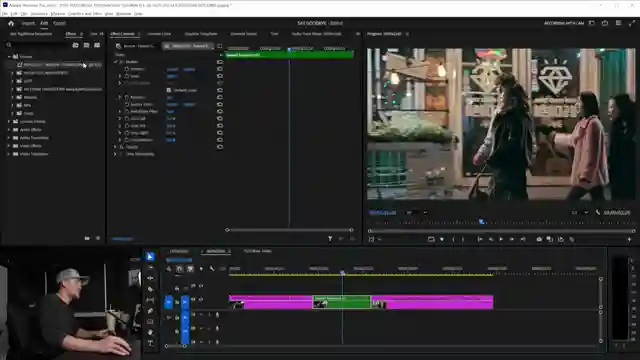The image size is (640, 360).
Task: Create a new custom bin in Effects panel
Action: (x=87, y=238)
